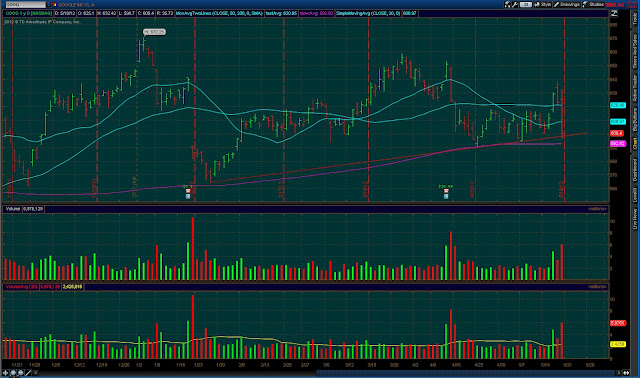
Task: Click the scroll left arrow at bottom
Action: [x=36, y=373]
